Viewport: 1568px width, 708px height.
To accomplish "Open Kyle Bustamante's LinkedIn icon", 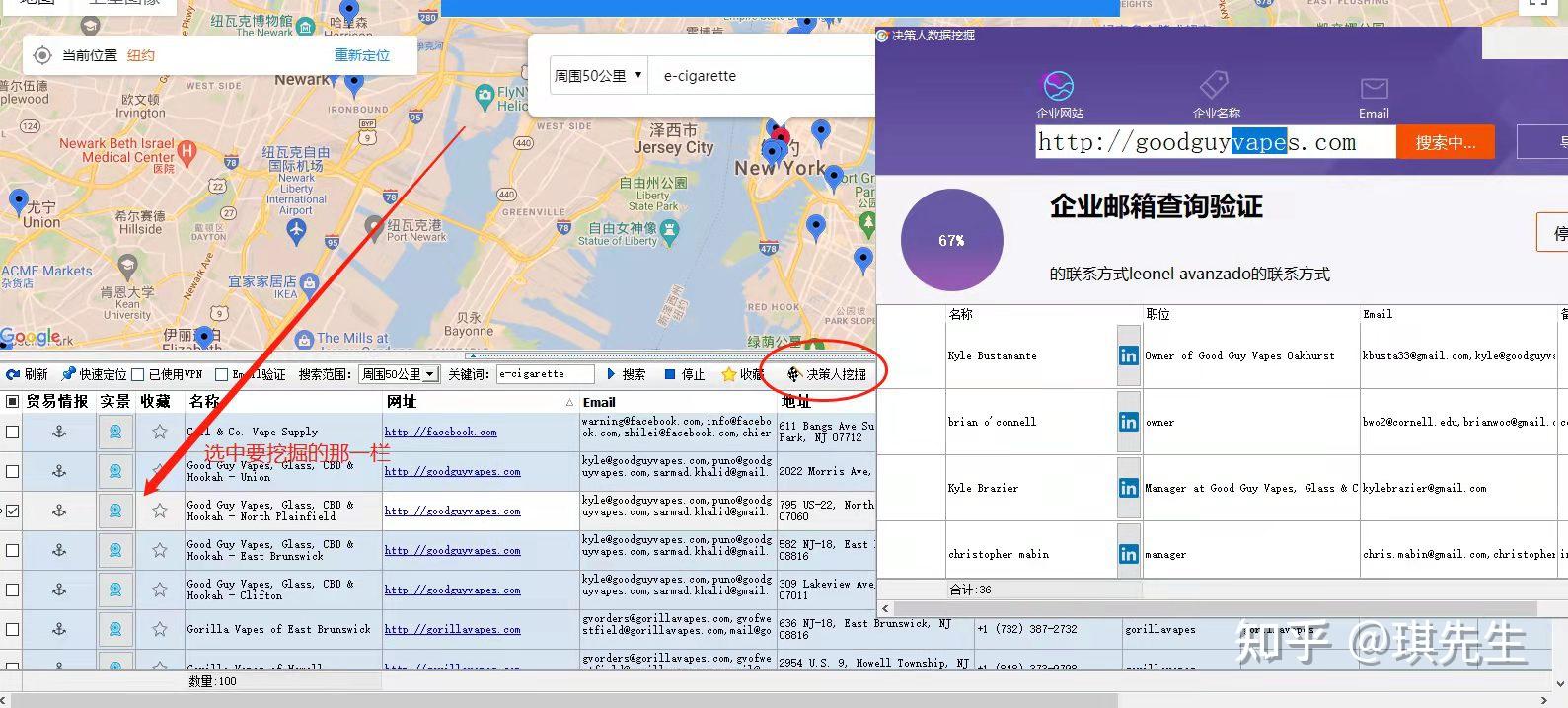I will coord(1129,355).
